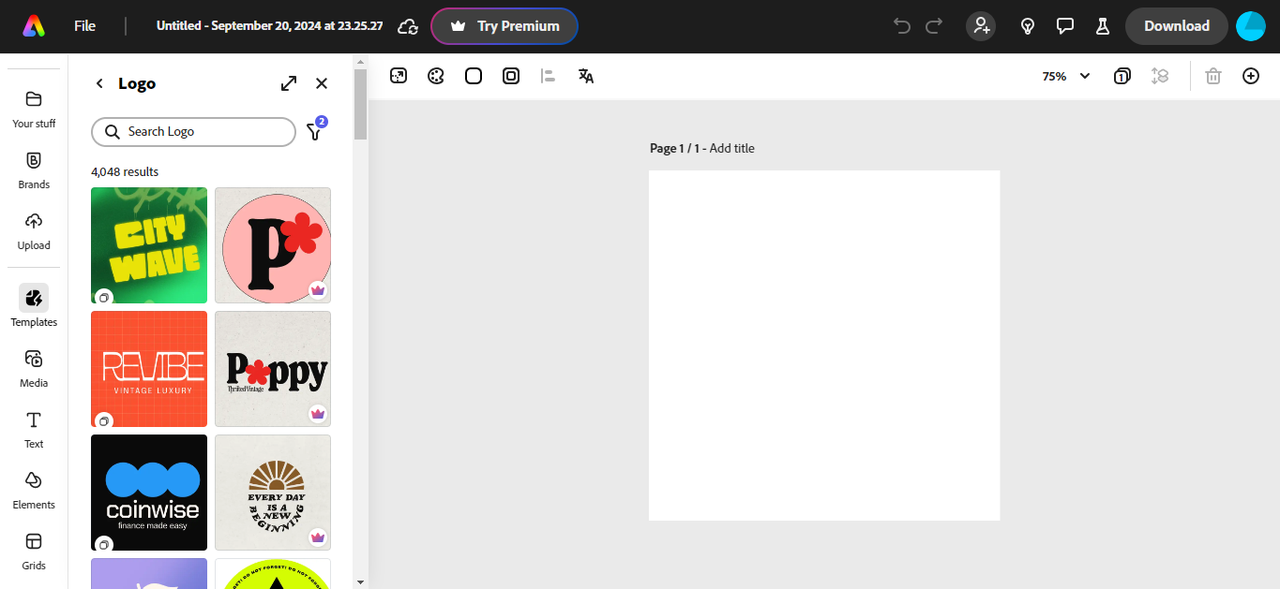Select the Revibe Vintage Luxury template
Image resolution: width=1280 pixels, height=589 pixels.
point(149,369)
